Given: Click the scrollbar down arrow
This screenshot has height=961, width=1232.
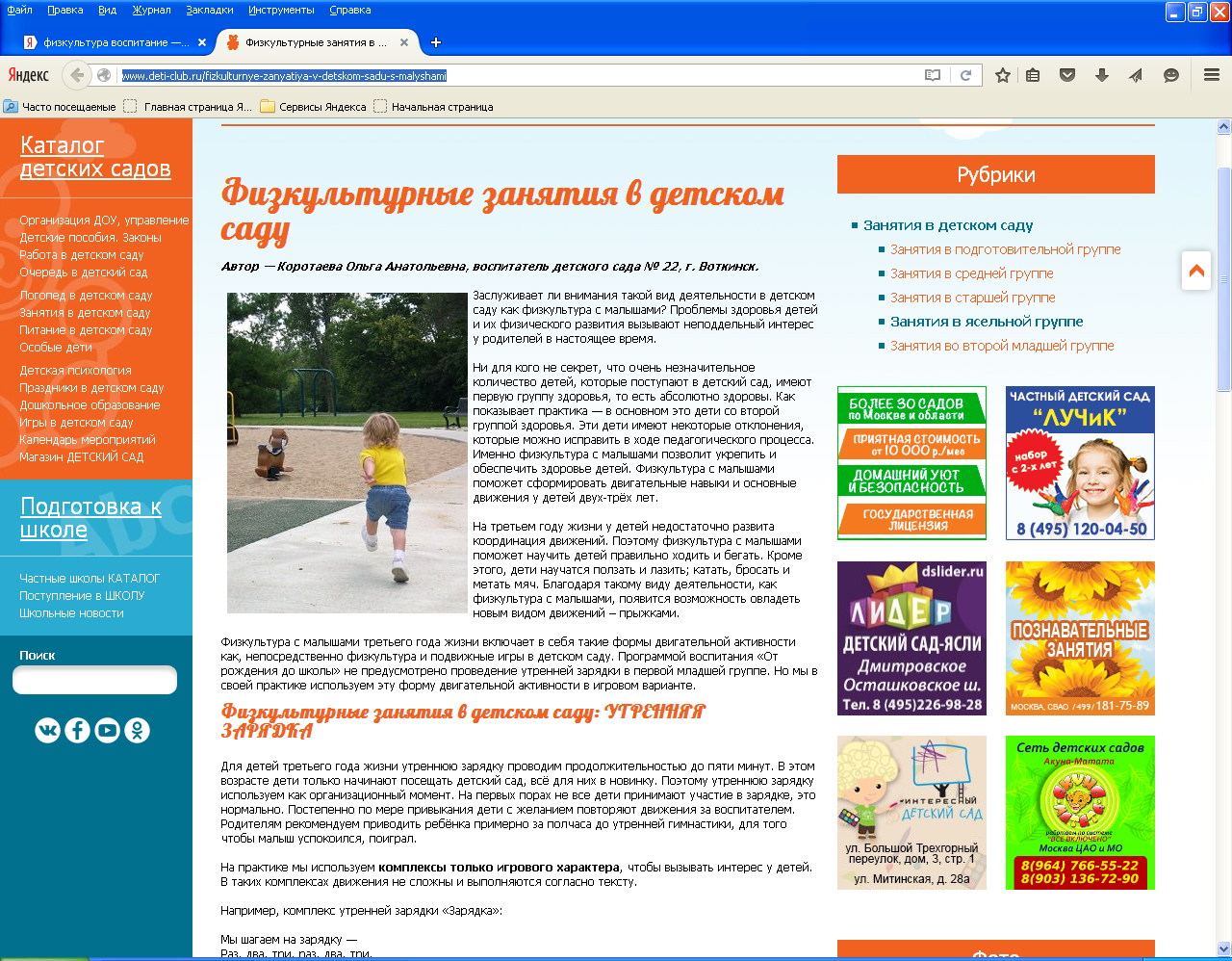Looking at the screenshot, I should coord(1224,948).
